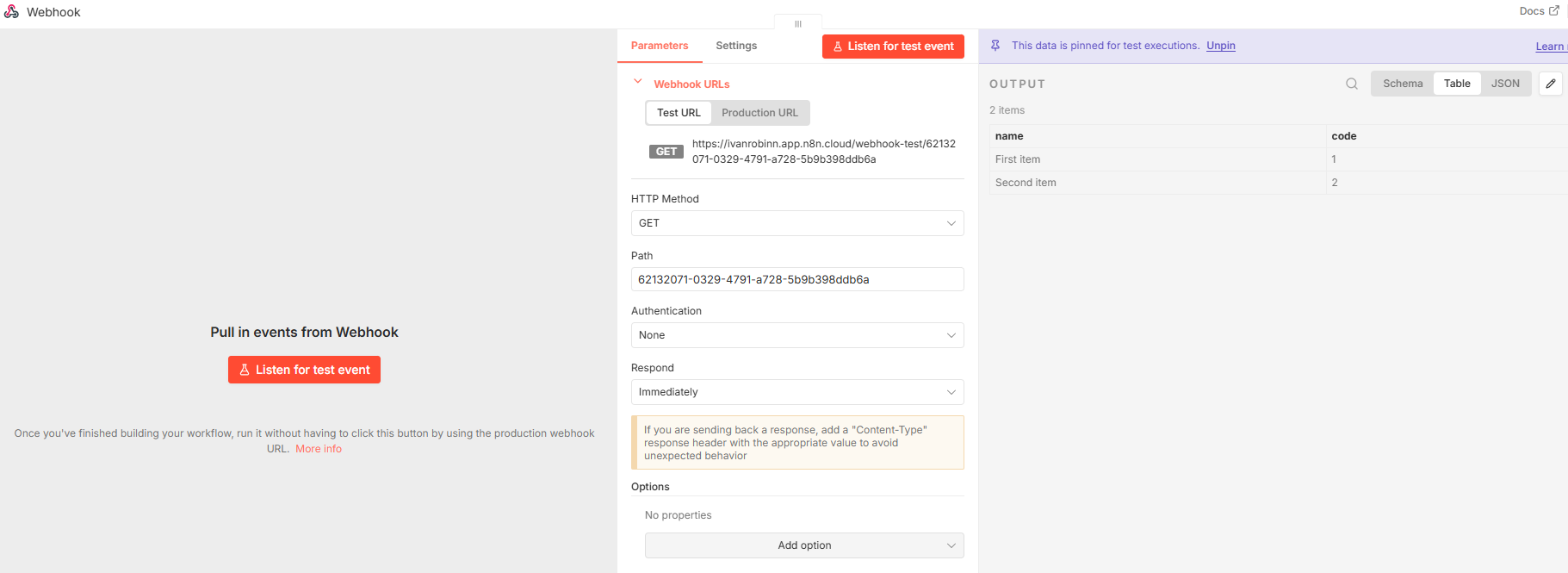Screen dimensions: 1568x573
Task: Click the panel drag handle icon
Action: [798, 24]
